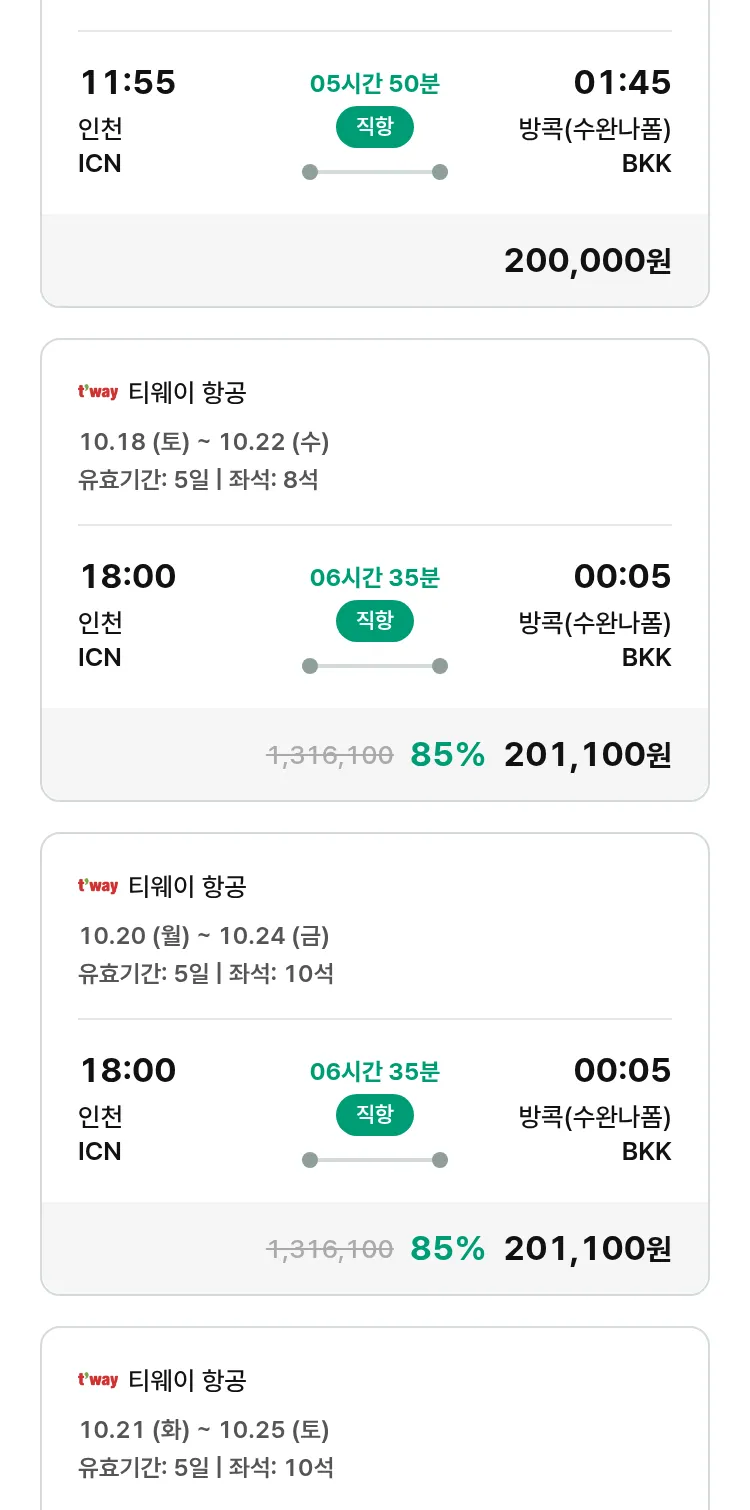
Task: Open the 10.20 (월) ~ 10.24 (금) date range
Action: pos(204,935)
